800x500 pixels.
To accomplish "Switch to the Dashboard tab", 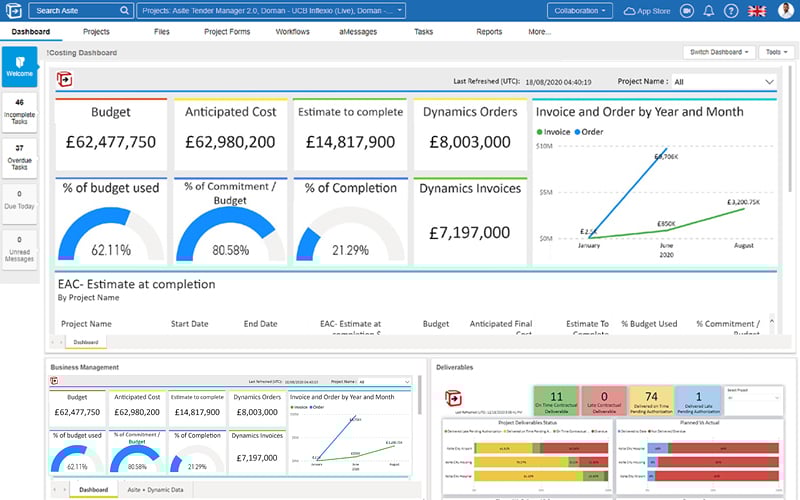I will (x=31, y=32).
